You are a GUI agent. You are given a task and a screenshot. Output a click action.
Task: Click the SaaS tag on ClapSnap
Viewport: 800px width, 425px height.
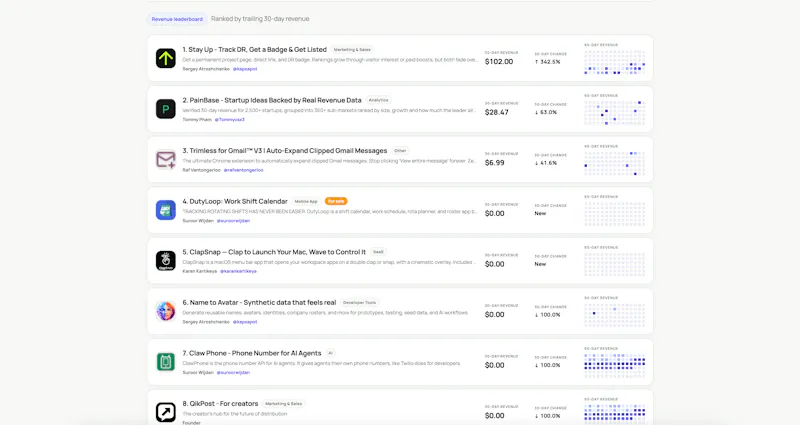point(378,252)
